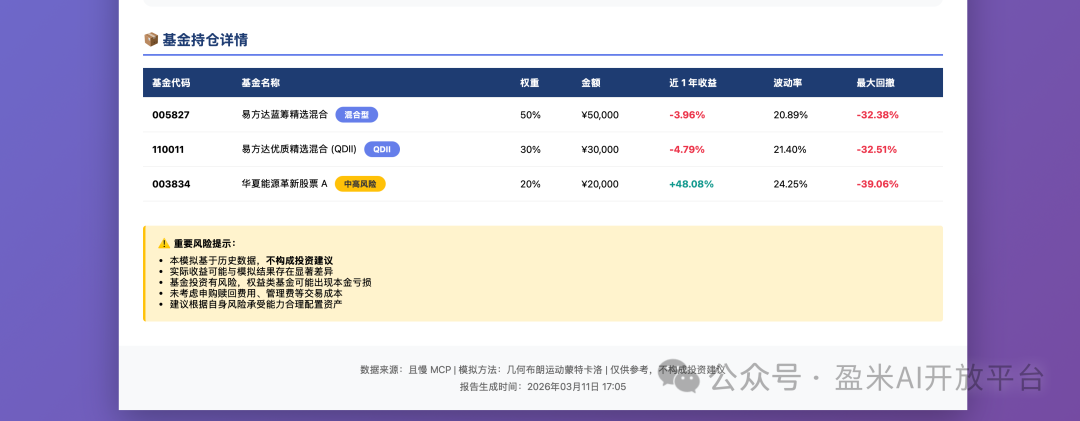
Task: Click the 20.89% volatility value
Action: tap(791, 115)
